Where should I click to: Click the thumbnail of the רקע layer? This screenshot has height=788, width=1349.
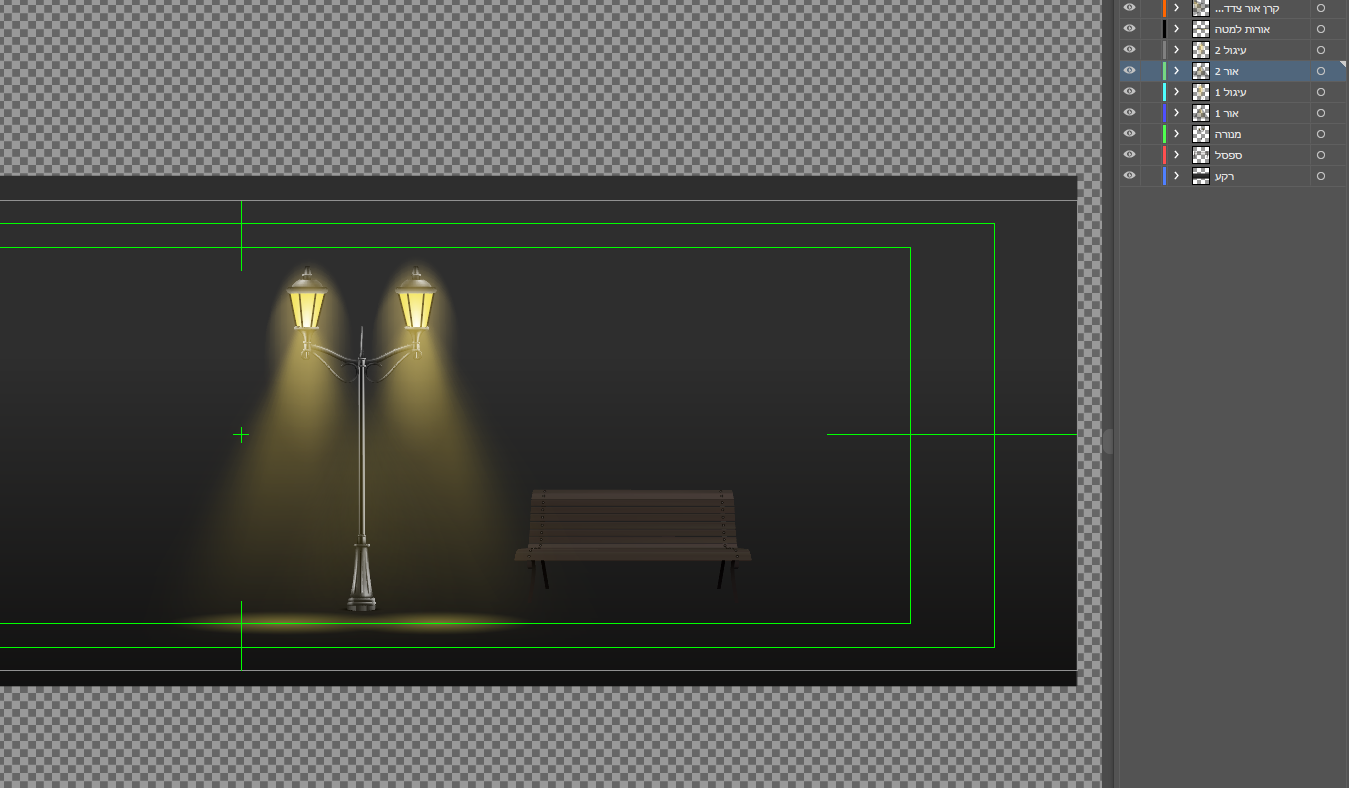point(1201,176)
